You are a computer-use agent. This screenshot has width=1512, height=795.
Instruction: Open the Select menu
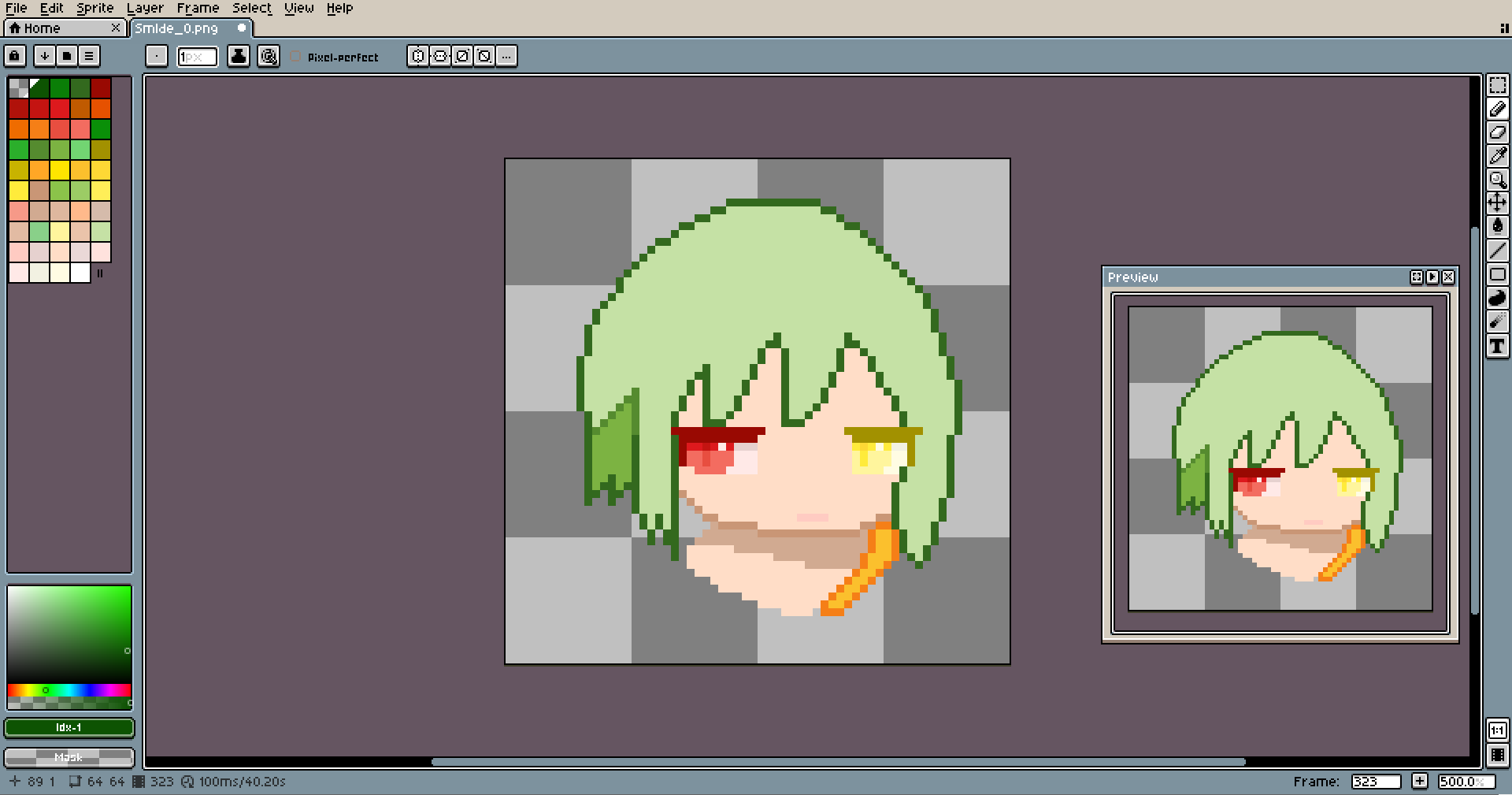click(252, 8)
